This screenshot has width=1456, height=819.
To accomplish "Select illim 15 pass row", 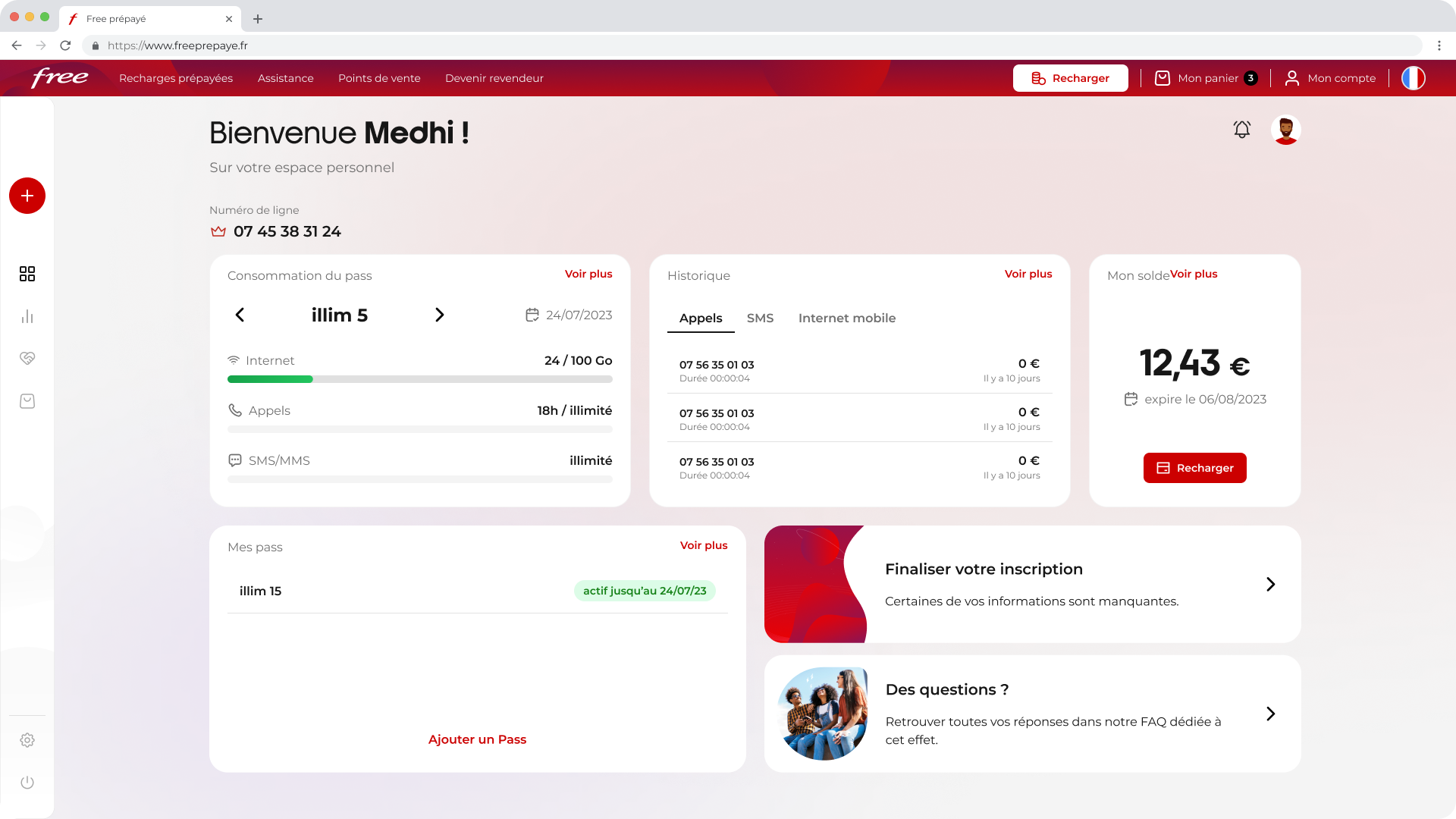I will 478,591.
